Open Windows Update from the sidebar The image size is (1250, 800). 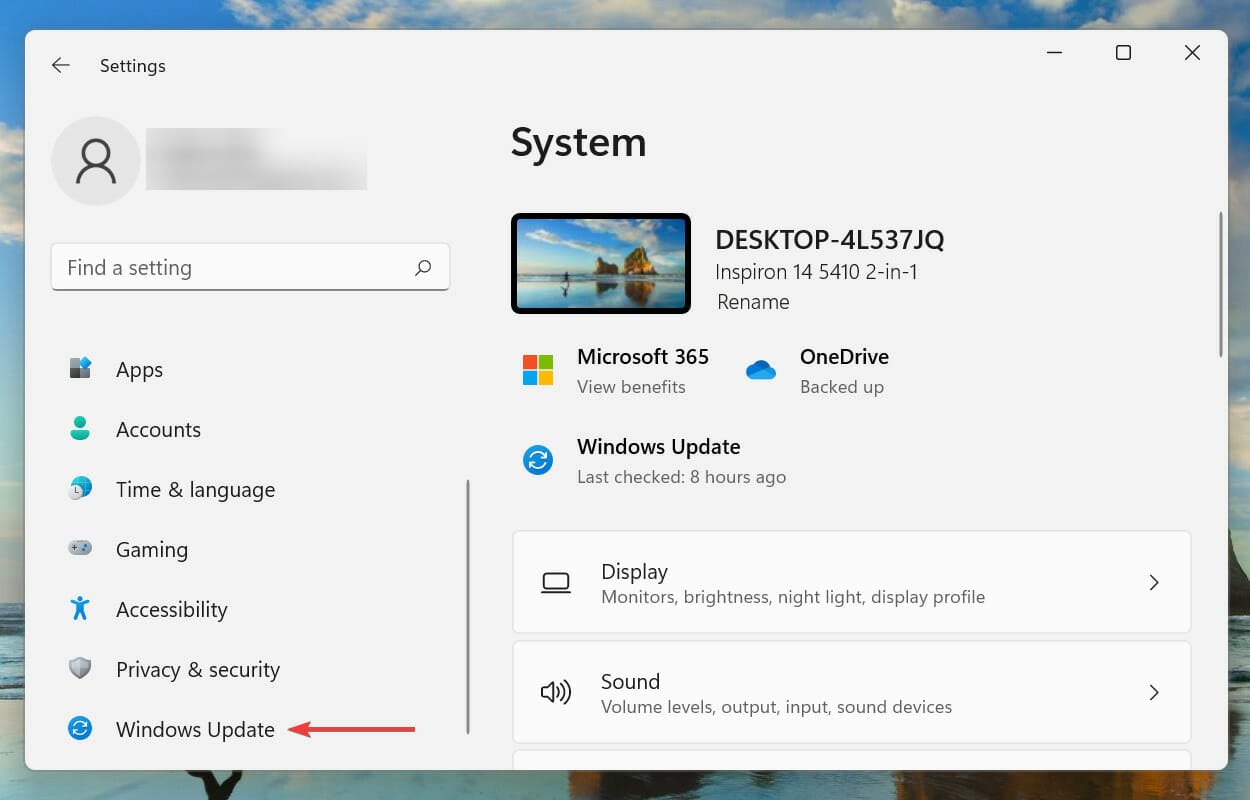pyautogui.click(x=195, y=729)
